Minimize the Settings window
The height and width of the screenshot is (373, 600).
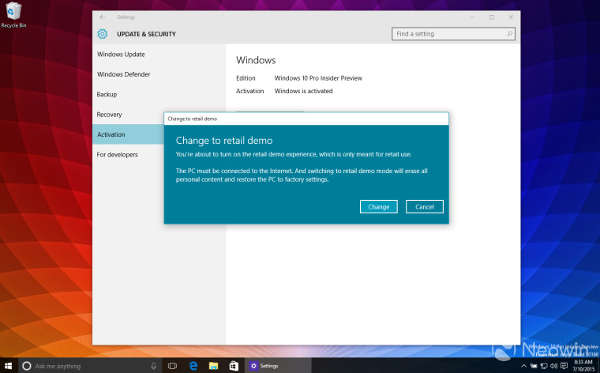pyautogui.click(x=472, y=17)
